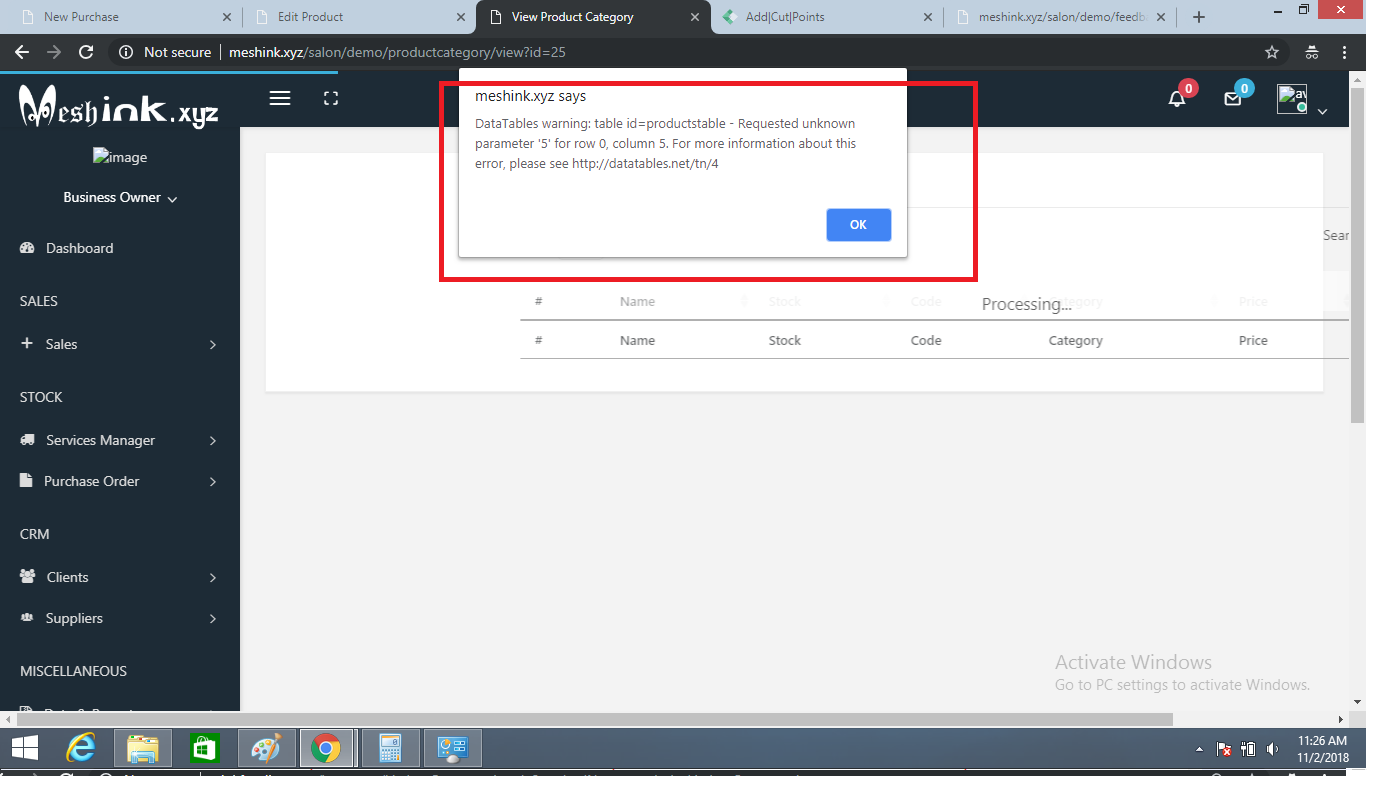This screenshot has width=1380, height=796.
Task: Show hidden tray icons arrow
Action: [x=1199, y=749]
